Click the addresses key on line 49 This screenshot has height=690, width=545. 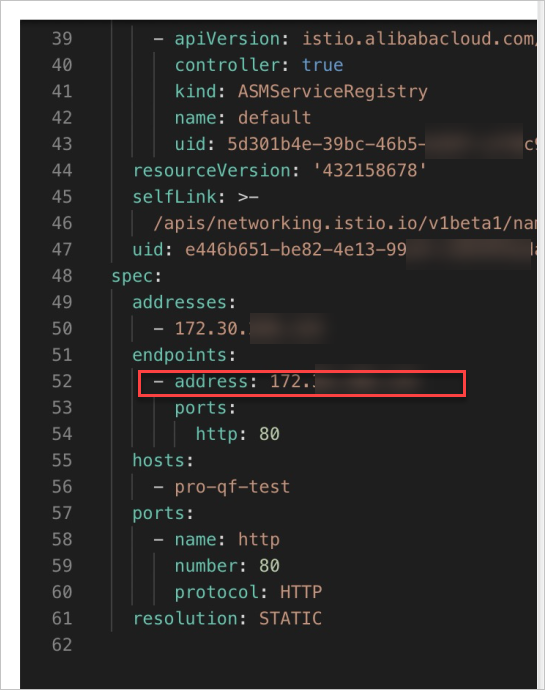click(179, 302)
